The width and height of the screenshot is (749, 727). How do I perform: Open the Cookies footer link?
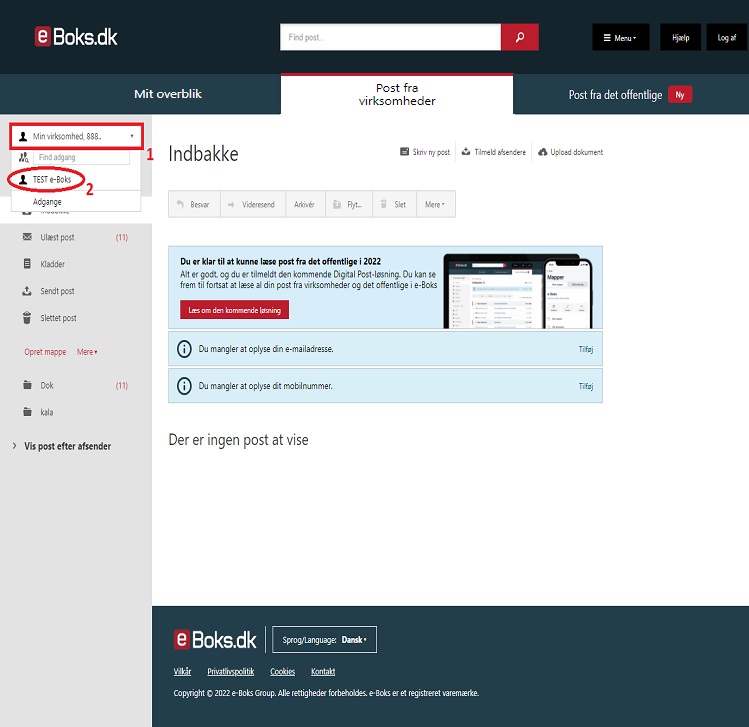click(x=282, y=672)
